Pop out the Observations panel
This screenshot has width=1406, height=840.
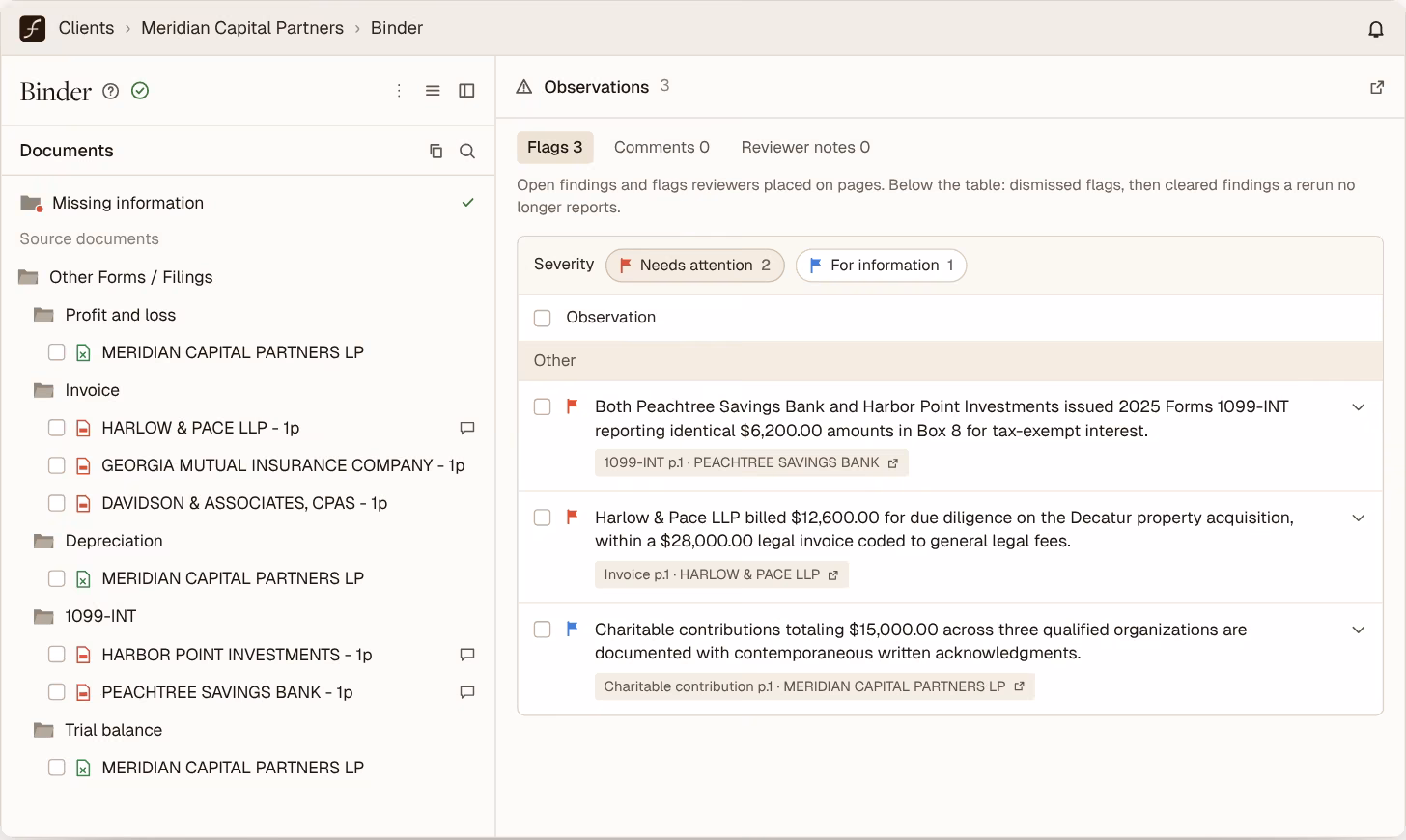tap(1377, 87)
